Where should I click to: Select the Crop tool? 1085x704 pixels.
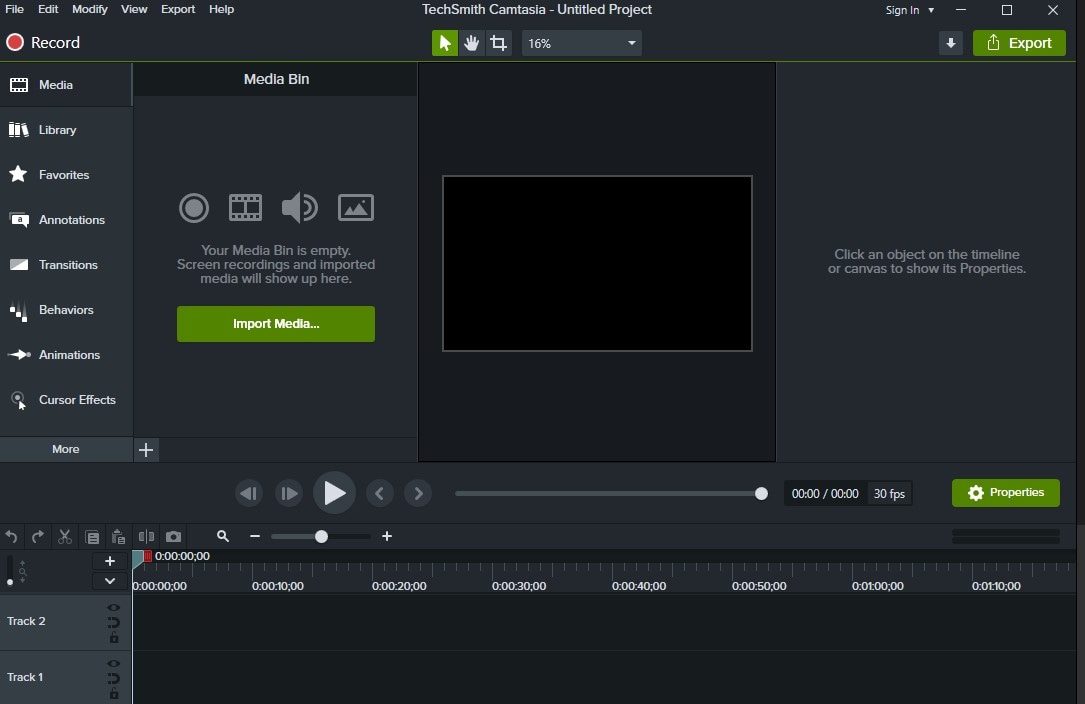click(x=498, y=43)
